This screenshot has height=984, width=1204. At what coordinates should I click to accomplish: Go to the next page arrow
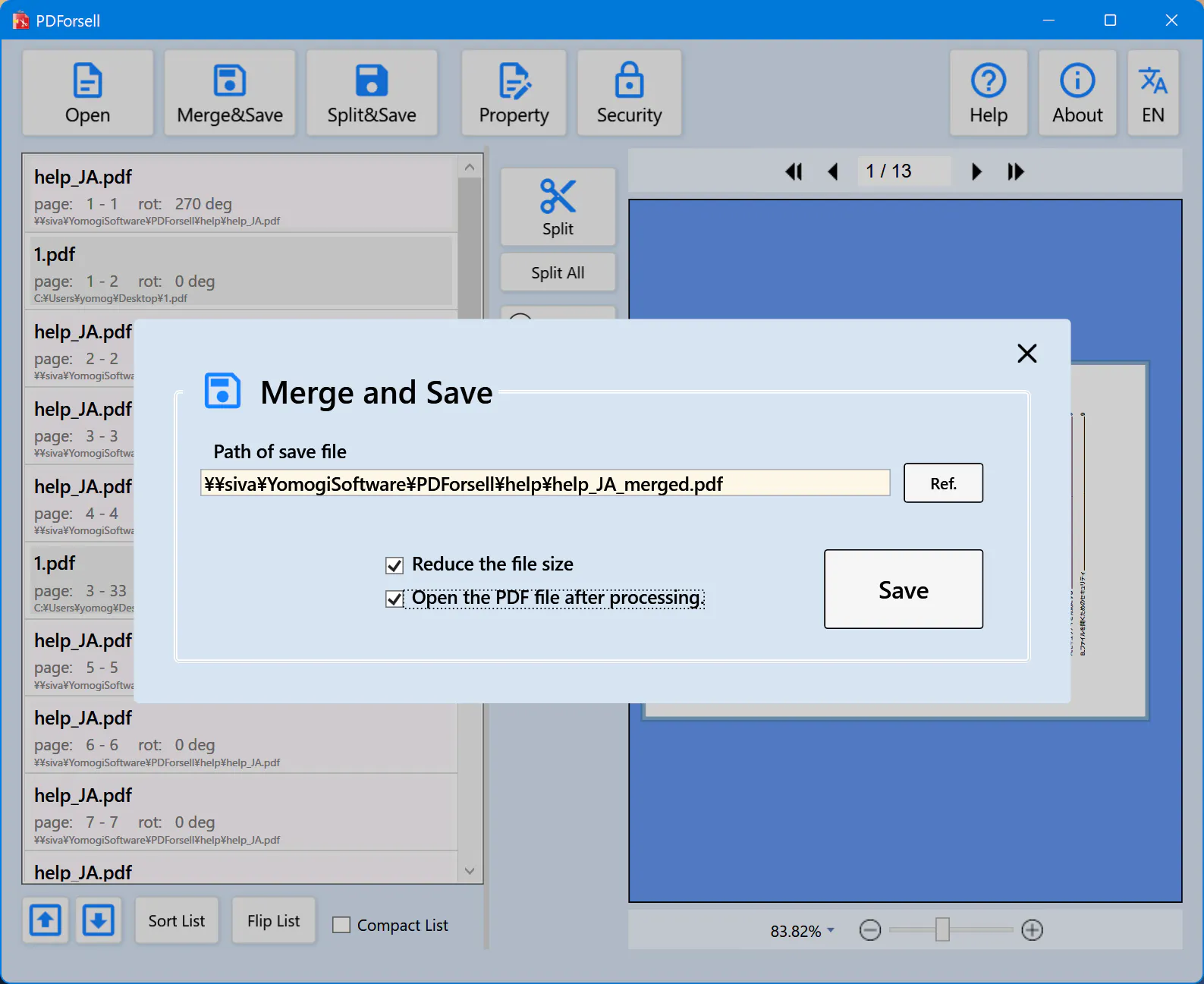pyautogui.click(x=976, y=171)
